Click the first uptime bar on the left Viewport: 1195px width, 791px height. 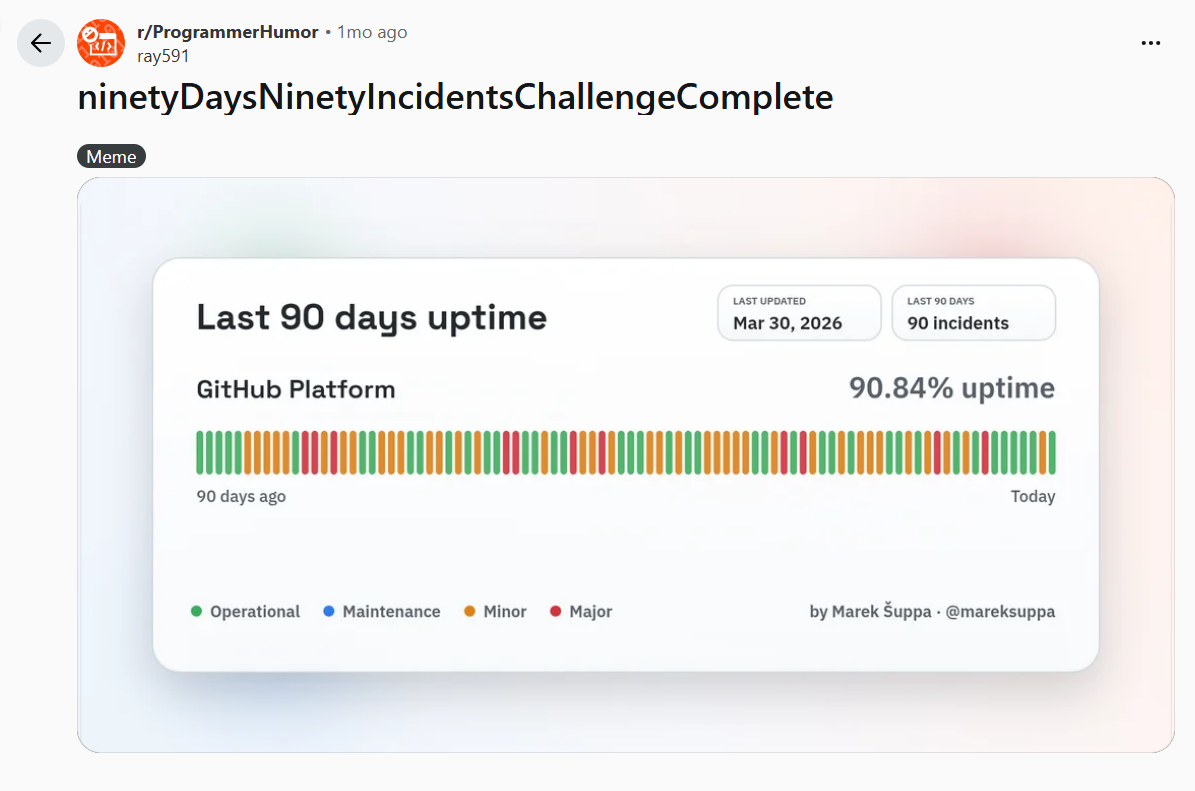pos(200,453)
